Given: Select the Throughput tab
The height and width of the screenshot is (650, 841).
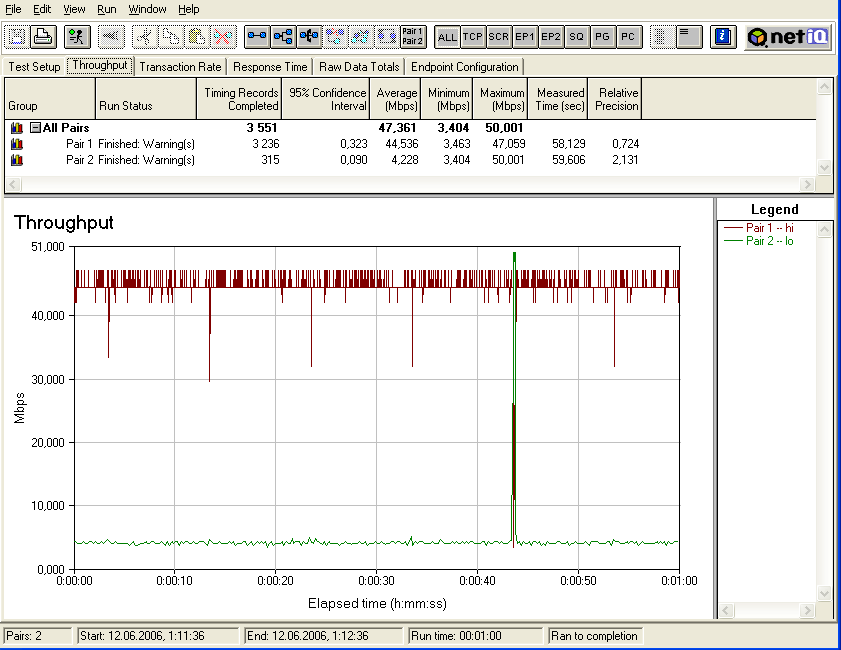Looking at the screenshot, I should tap(100, 65).
